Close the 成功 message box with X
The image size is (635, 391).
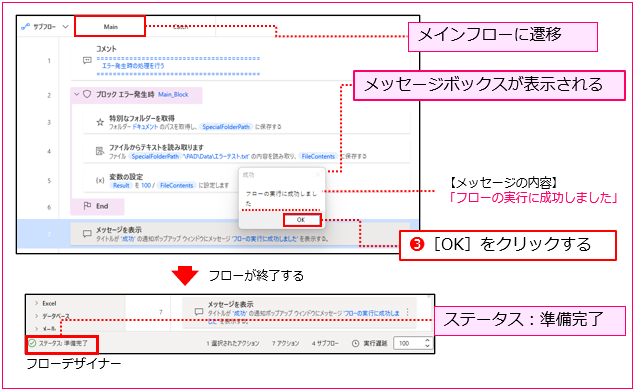click(x=318, y=175)
